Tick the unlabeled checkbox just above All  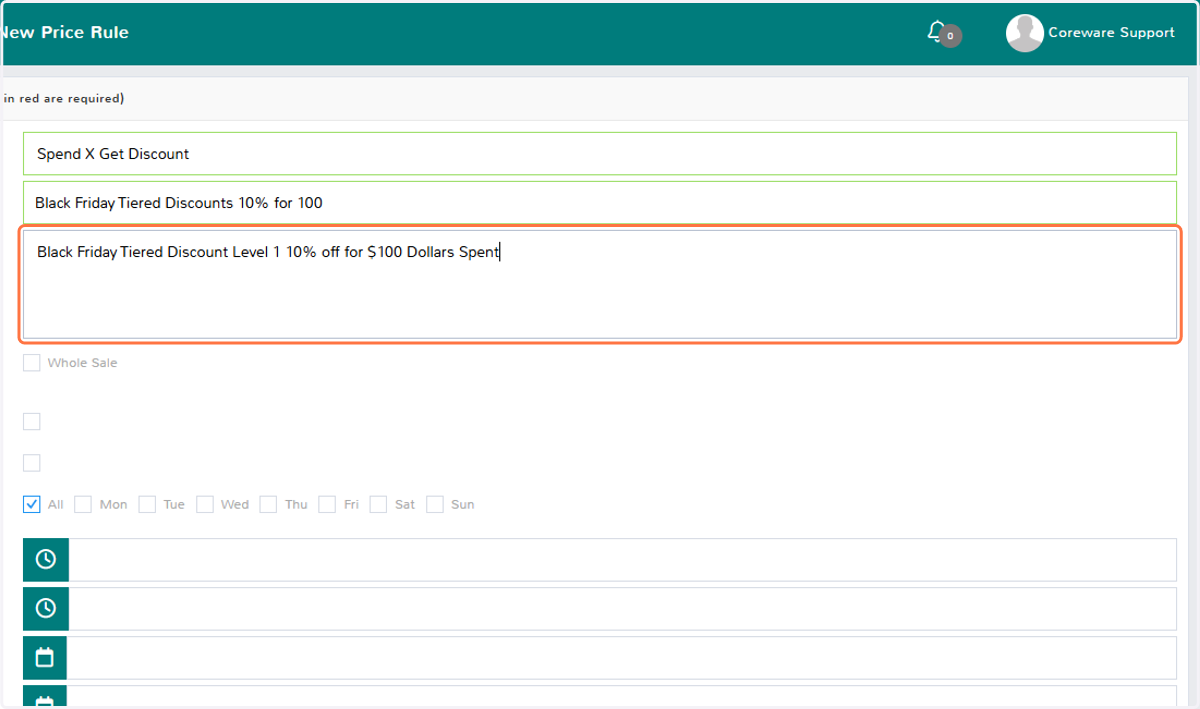coord(32,463)
